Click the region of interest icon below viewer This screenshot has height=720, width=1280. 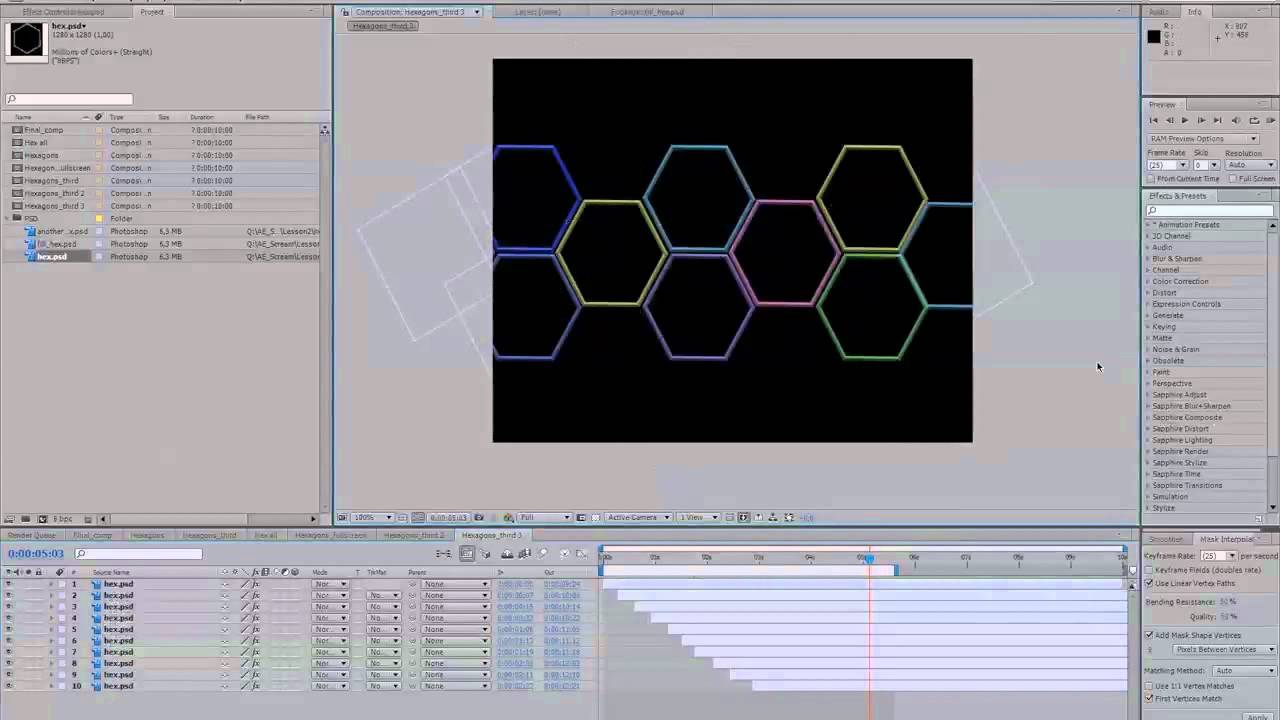tap(582, 517)
